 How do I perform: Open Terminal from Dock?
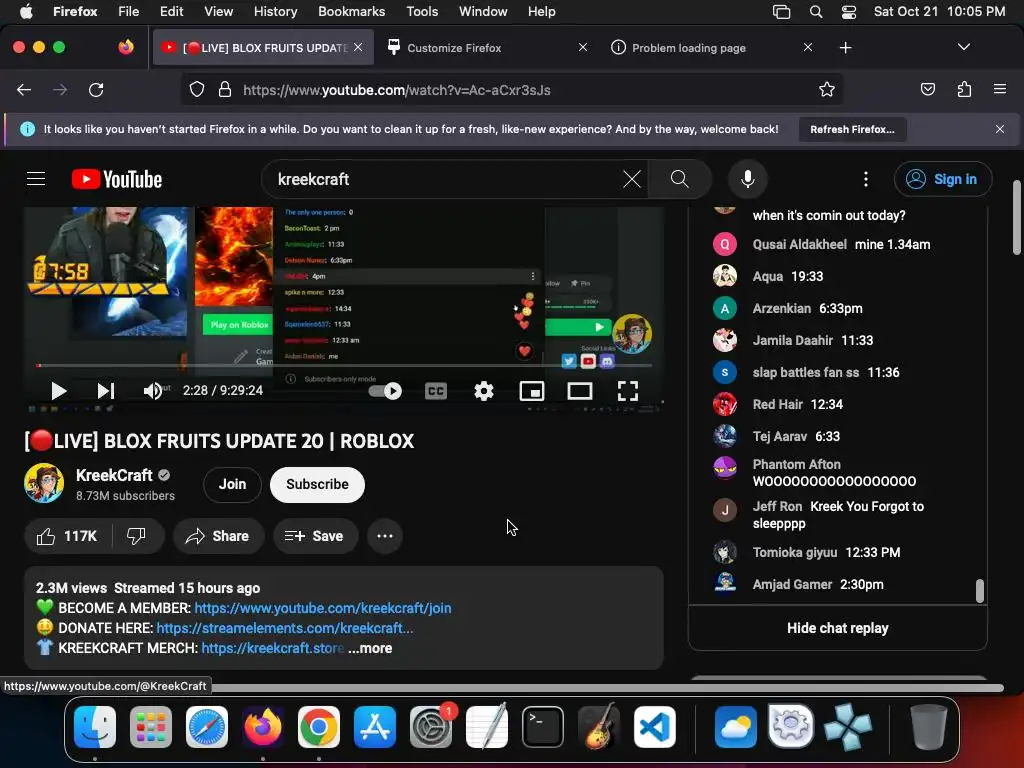pos(542,727)
